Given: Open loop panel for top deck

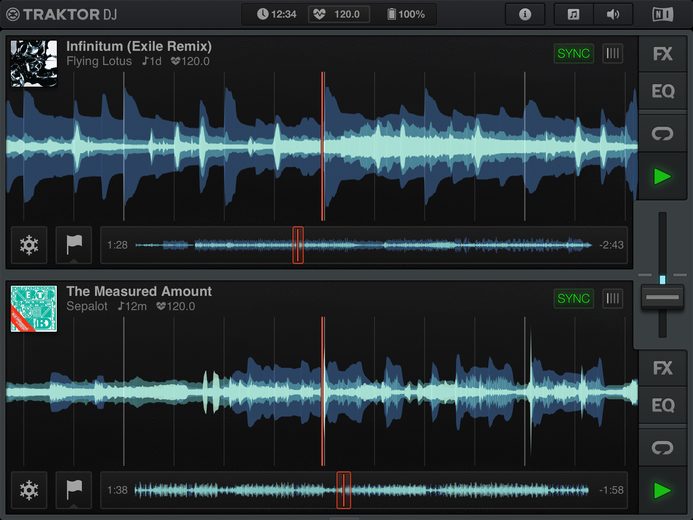Looking at the screenshot, I should coord(663,133).
